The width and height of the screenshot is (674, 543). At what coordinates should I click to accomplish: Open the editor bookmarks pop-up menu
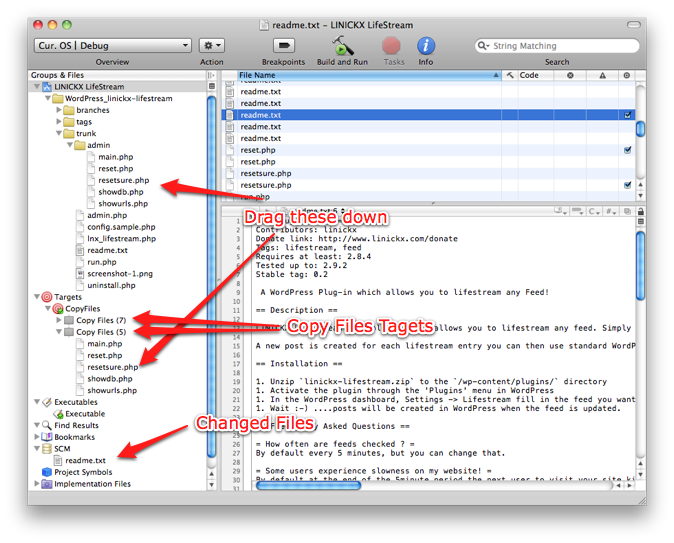tap(560, 211)
